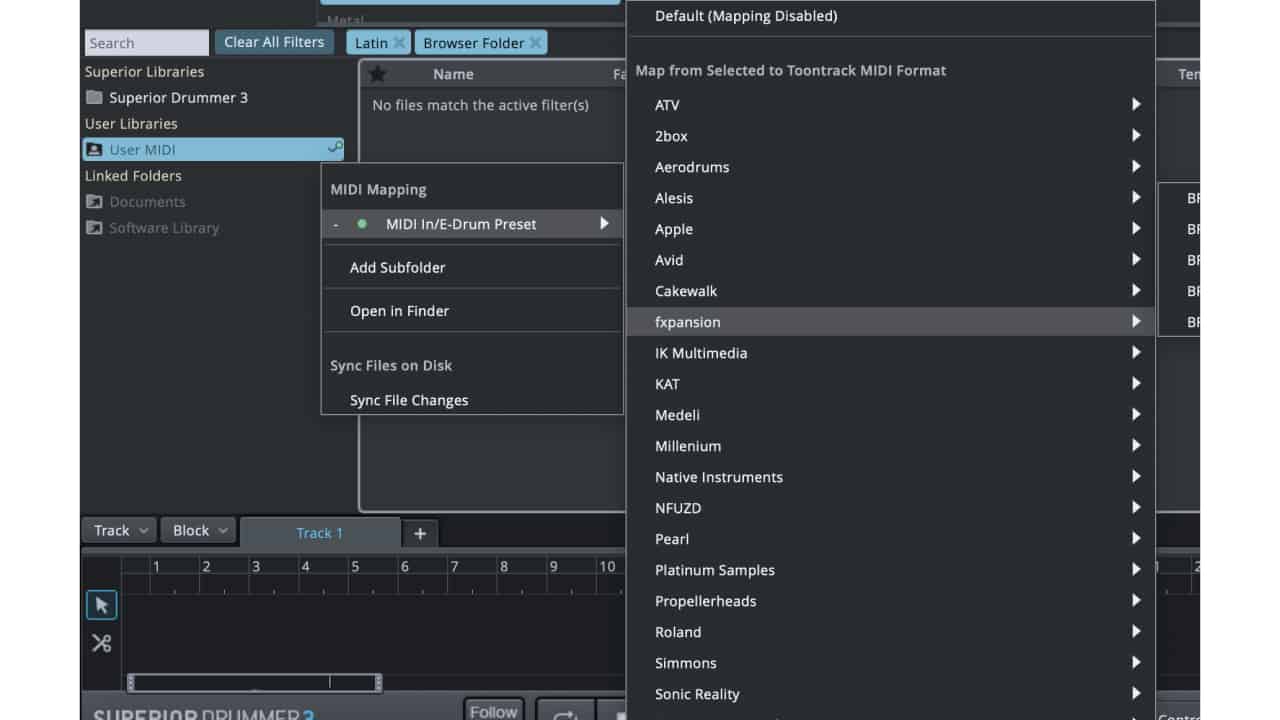Viewport: 1280px width, 720px height.
Task: Toggle the Follow button
Action: 494,711
